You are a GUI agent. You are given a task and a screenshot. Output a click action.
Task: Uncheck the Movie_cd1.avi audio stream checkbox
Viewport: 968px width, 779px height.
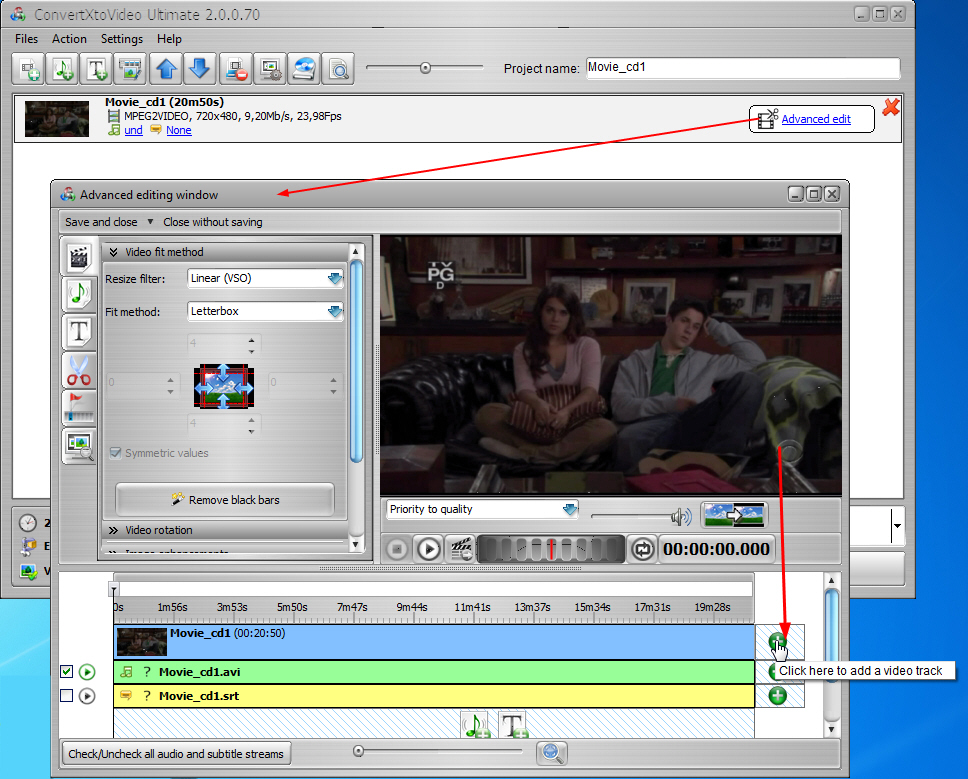tap(67, 672)
